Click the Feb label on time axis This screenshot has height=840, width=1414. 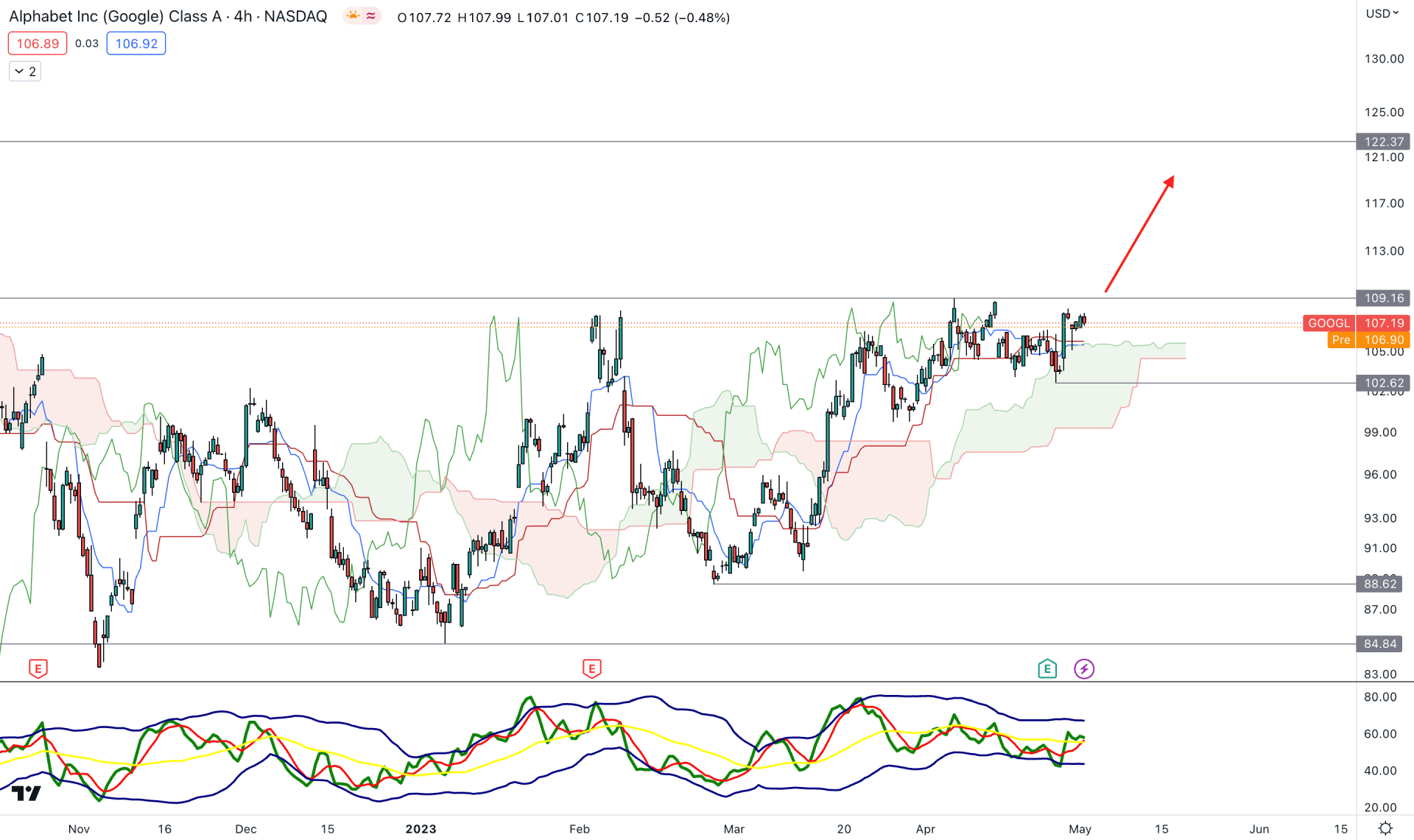(580, 829)
